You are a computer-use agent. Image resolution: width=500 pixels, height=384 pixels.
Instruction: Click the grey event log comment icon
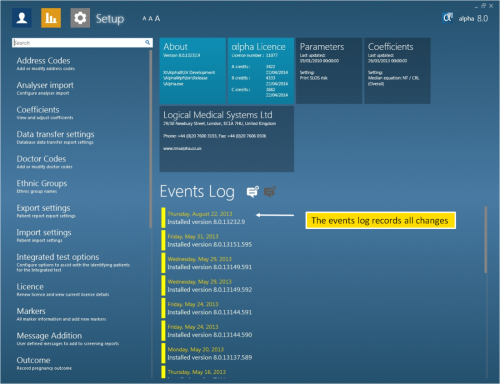pos(270,192)
